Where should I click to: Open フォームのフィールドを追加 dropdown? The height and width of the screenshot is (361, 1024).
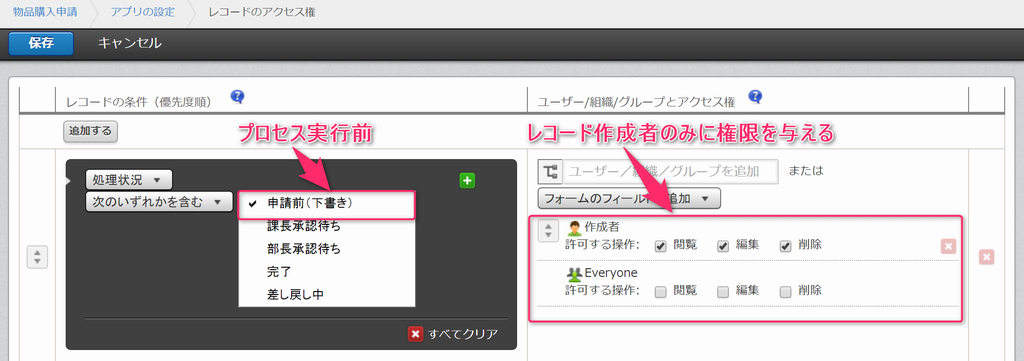pyautogui.click(x=629, y=198)
